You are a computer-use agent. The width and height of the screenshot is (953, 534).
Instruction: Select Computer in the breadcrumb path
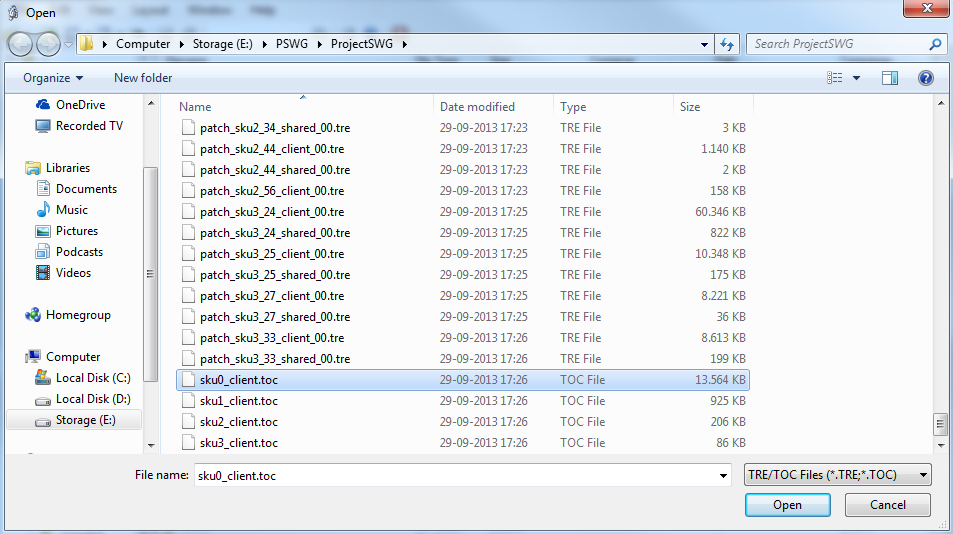pyautogui.click(x=143, y=44)
